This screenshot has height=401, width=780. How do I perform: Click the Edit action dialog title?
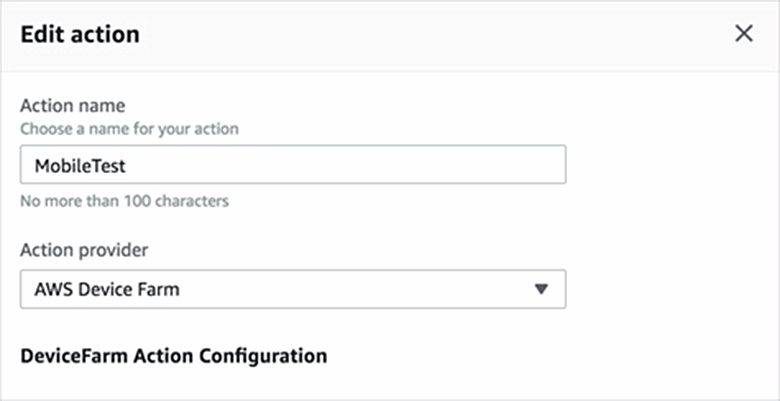tap(80, 35)
